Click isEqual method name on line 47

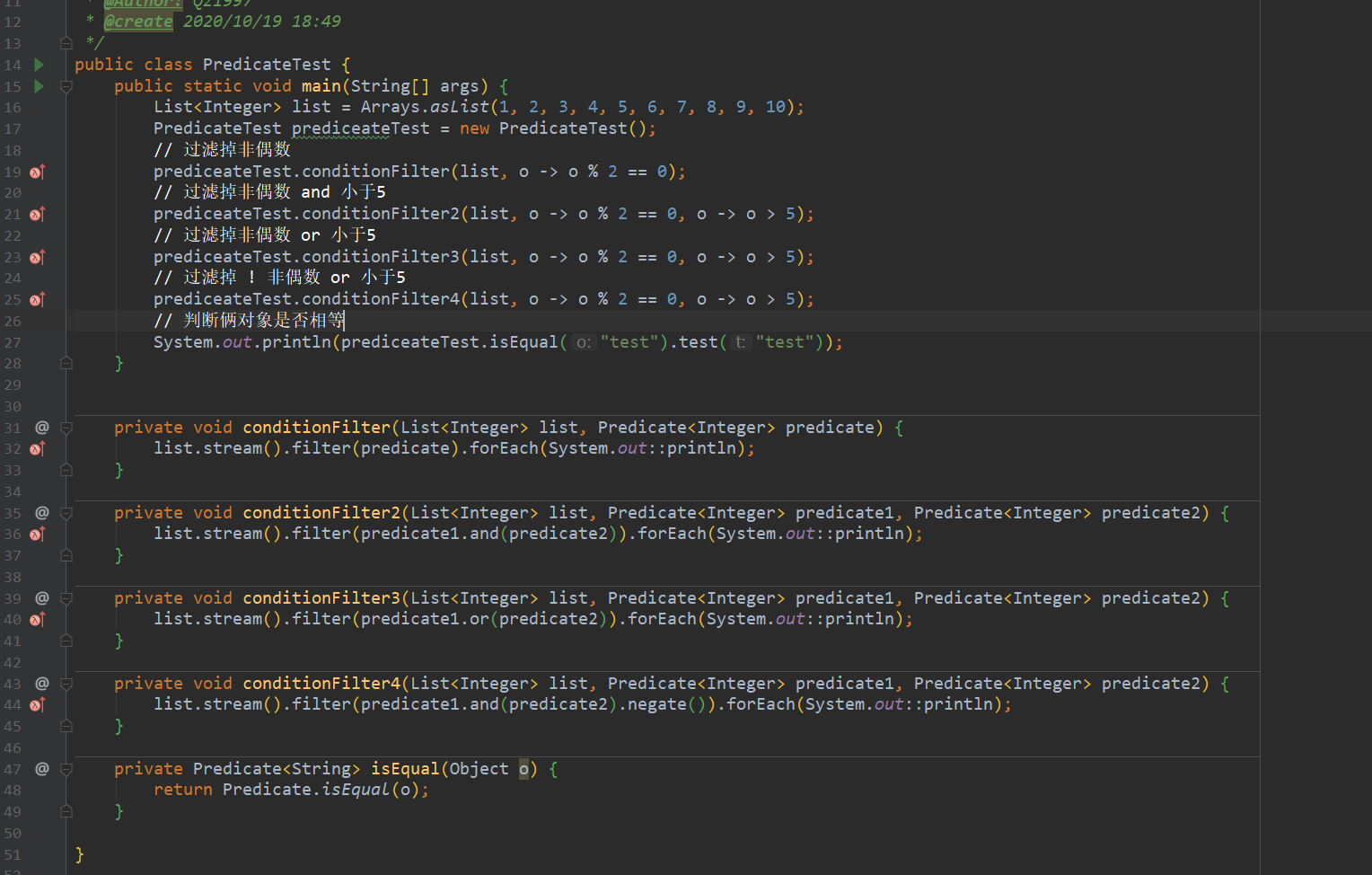(406, 769)
